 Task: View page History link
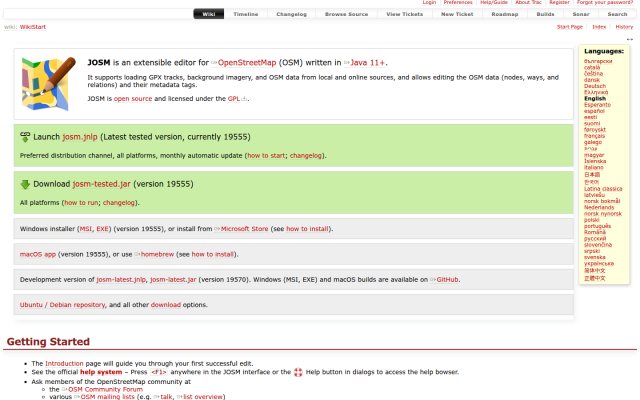(x=624, y=27)
